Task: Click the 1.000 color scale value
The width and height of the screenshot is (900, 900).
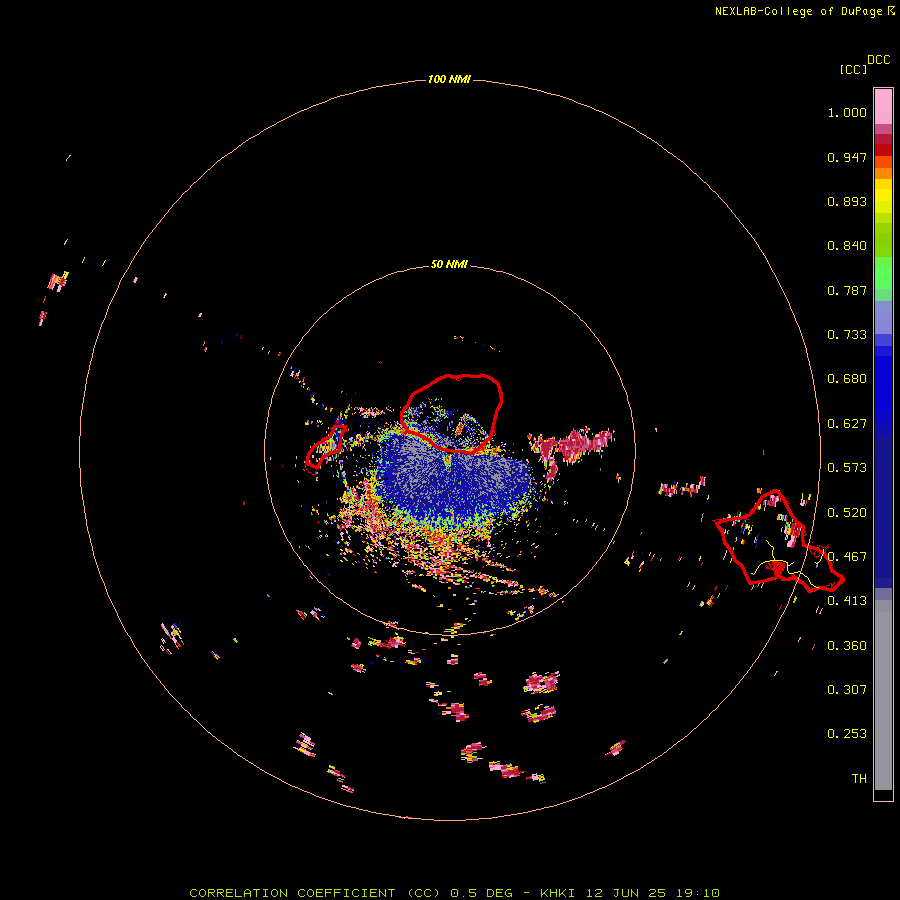Action: click(847, 112)
